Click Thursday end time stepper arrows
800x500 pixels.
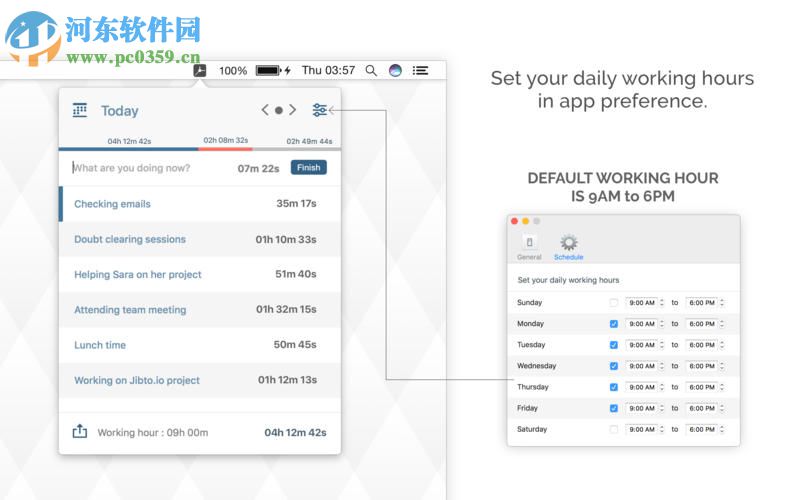[721, 387]
